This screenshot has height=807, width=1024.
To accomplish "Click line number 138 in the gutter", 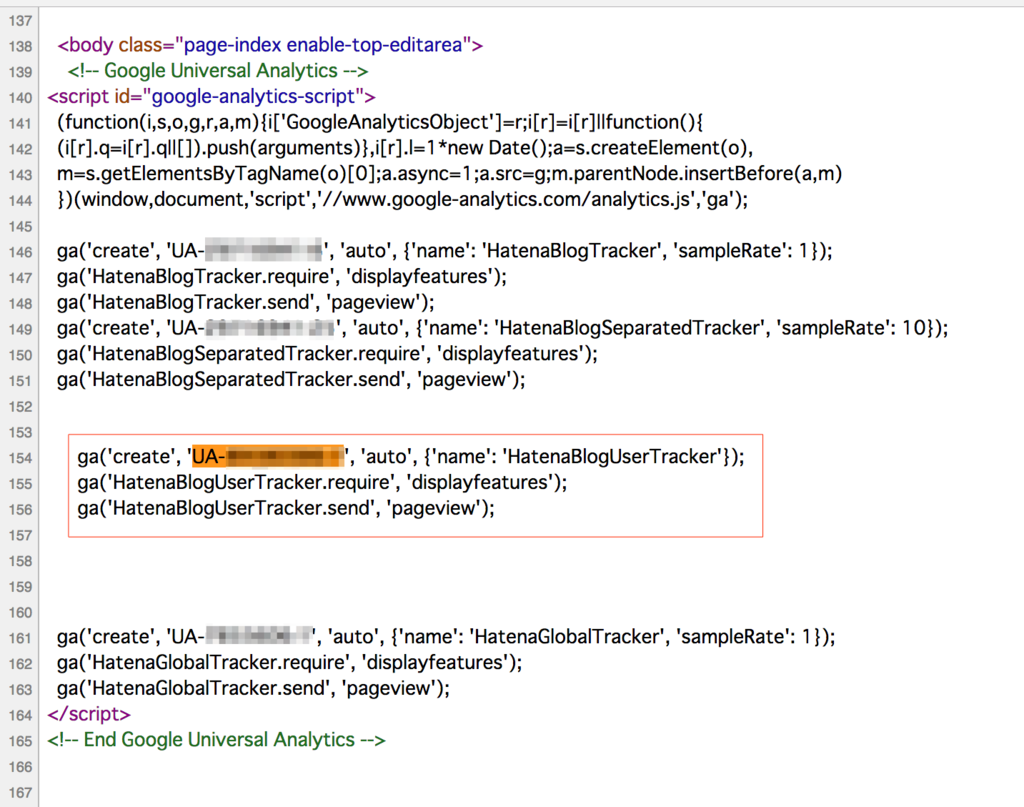I will pyautogui.click(x=20, y=46).
